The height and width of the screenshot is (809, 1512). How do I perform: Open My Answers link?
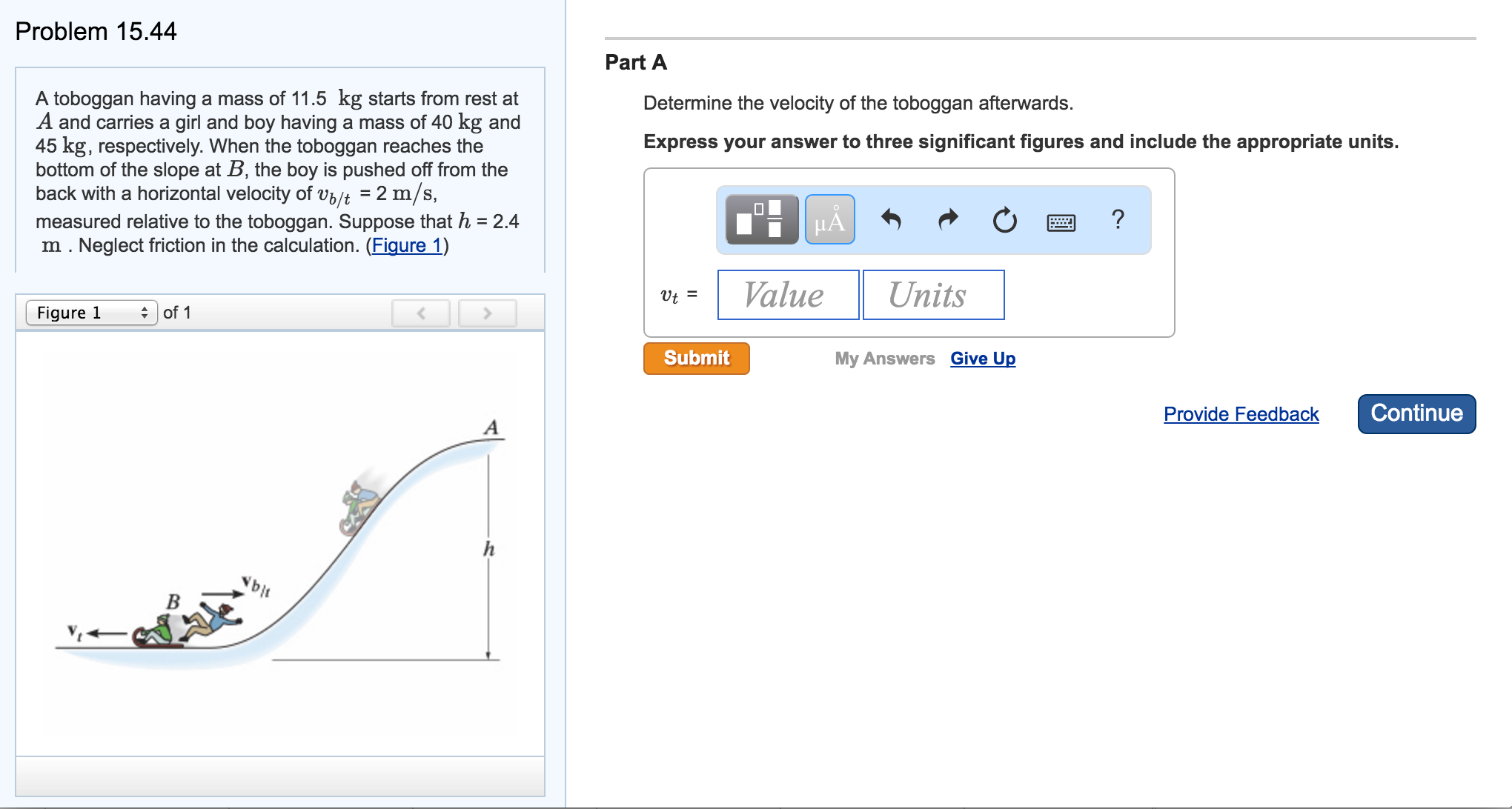tap(884, 359)
